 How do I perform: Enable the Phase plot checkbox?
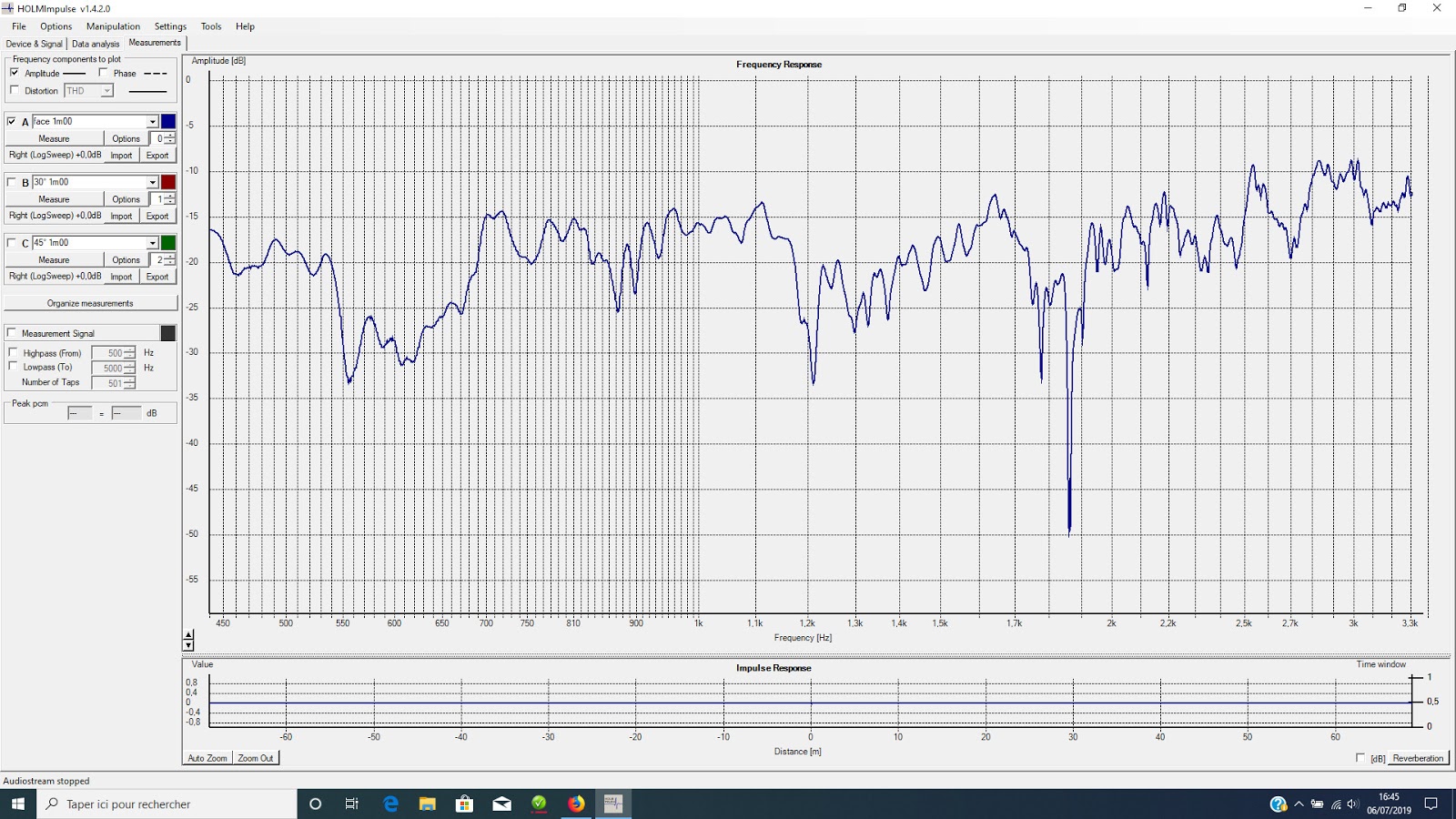[x=103, y=73]
